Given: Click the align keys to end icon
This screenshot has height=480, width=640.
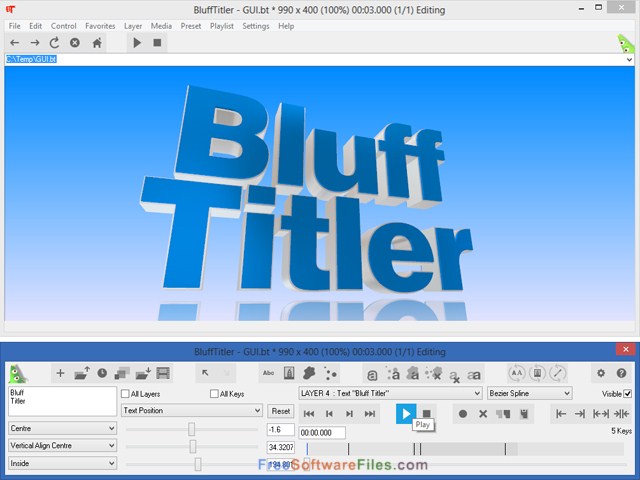Looking at the screenshot, I should tap(580, 414).
